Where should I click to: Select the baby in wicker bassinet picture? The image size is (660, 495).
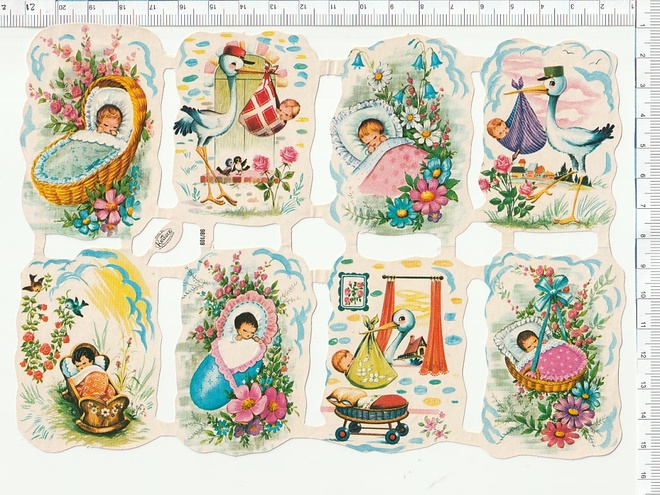[91, 131]
